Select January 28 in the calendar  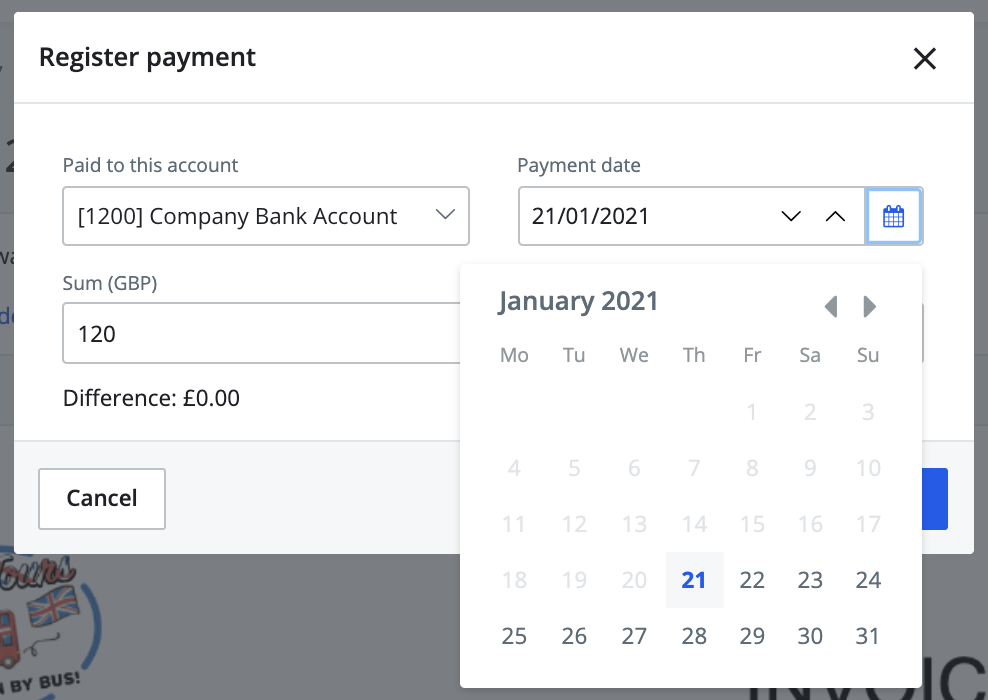click(694, 636)
